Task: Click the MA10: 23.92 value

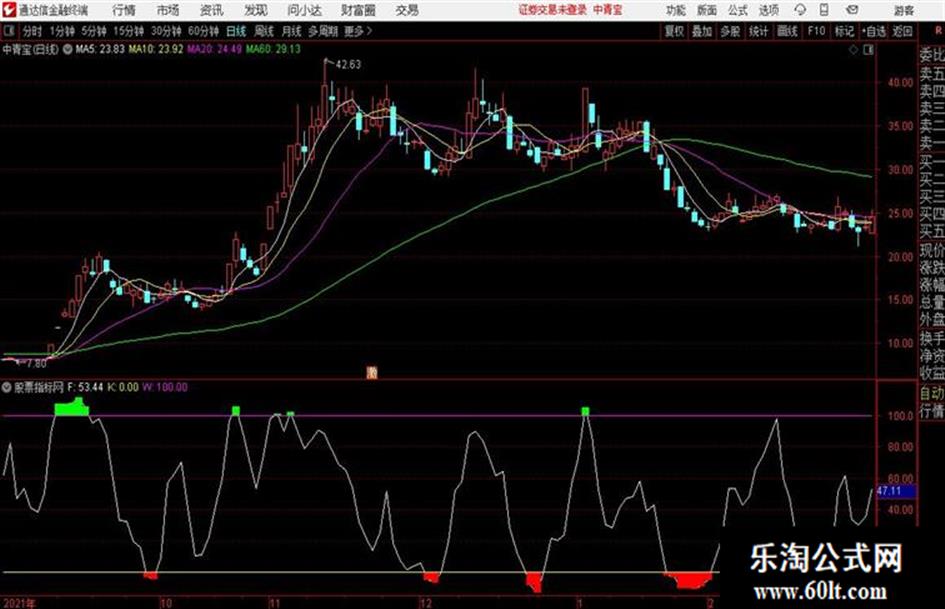Action: click(155, 49)
